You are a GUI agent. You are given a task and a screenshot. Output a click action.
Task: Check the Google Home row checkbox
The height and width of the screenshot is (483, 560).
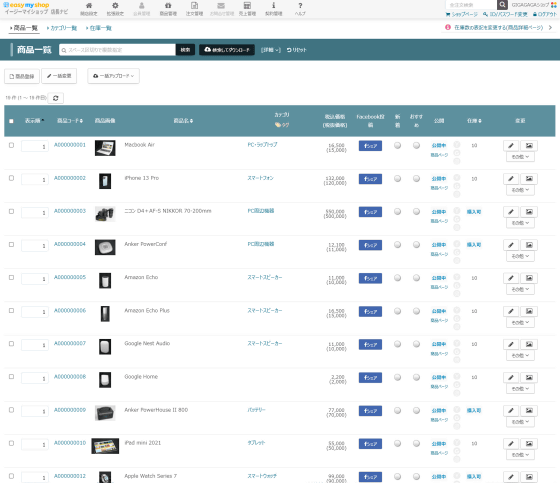pyautogui.click(x=11, y=377)
